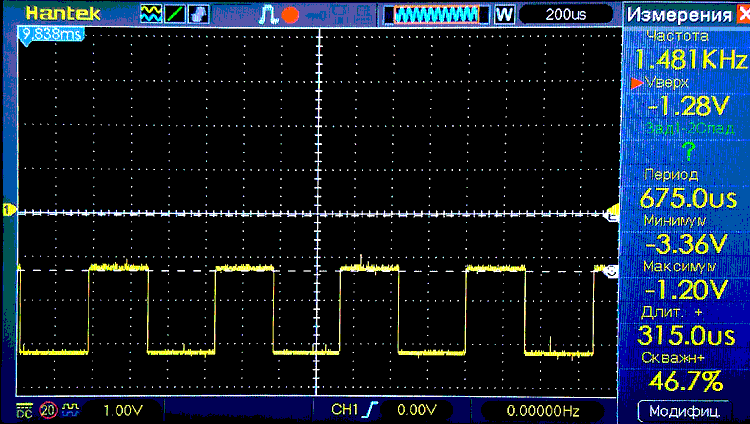The width and height of the screenshot is (750, 424).
Task: Close the Измерения panel
Action: click(x=743, y=14)
